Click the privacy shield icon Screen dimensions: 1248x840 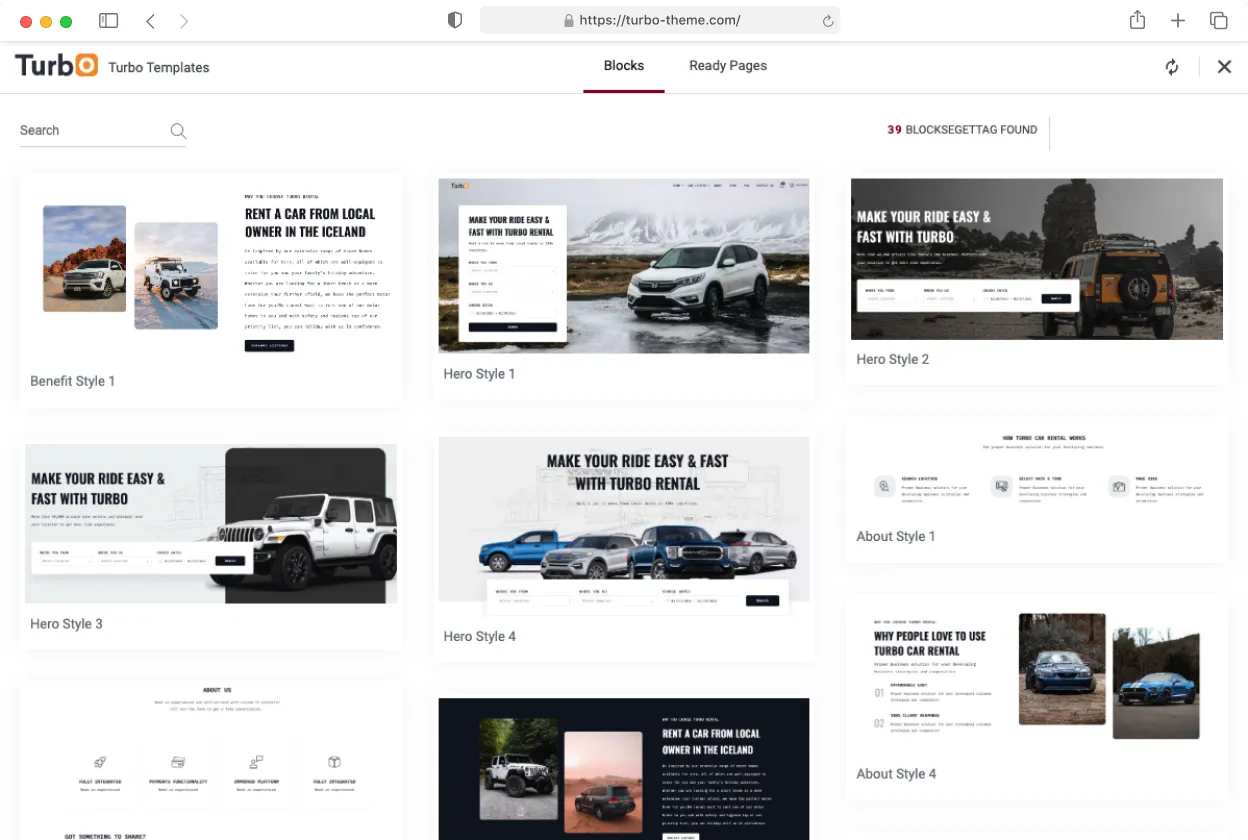[x=455, y=20]
